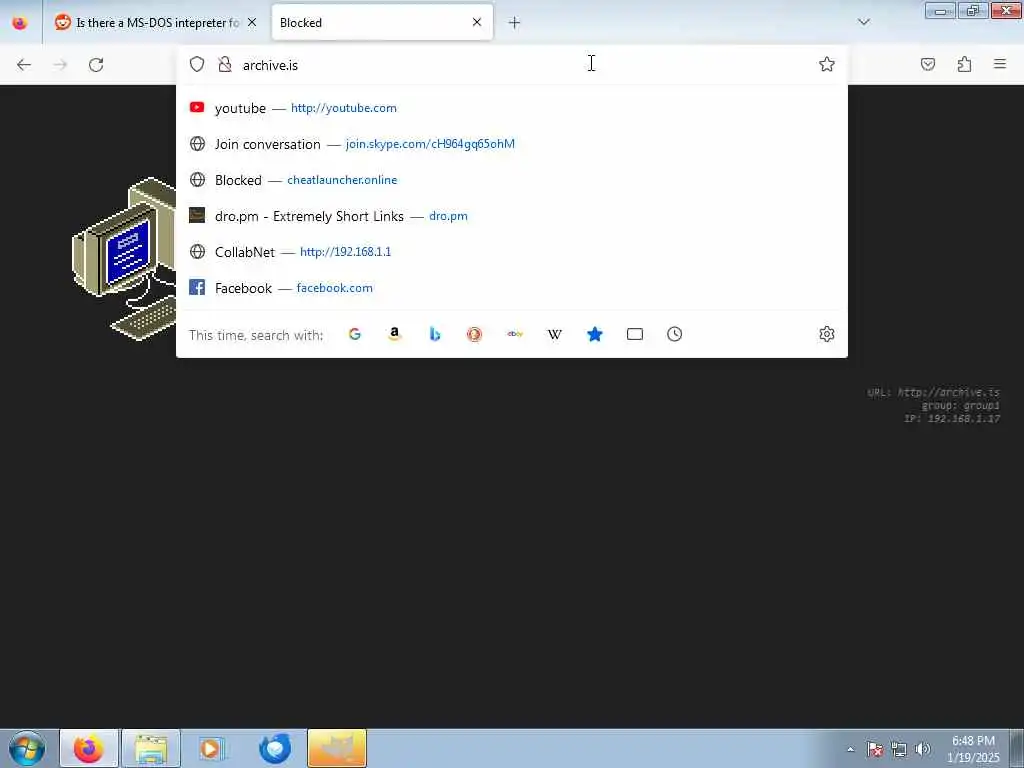Viewport: 1024px width, 768px height.
Task: Search this time with Bing
Action: [435, 334]
